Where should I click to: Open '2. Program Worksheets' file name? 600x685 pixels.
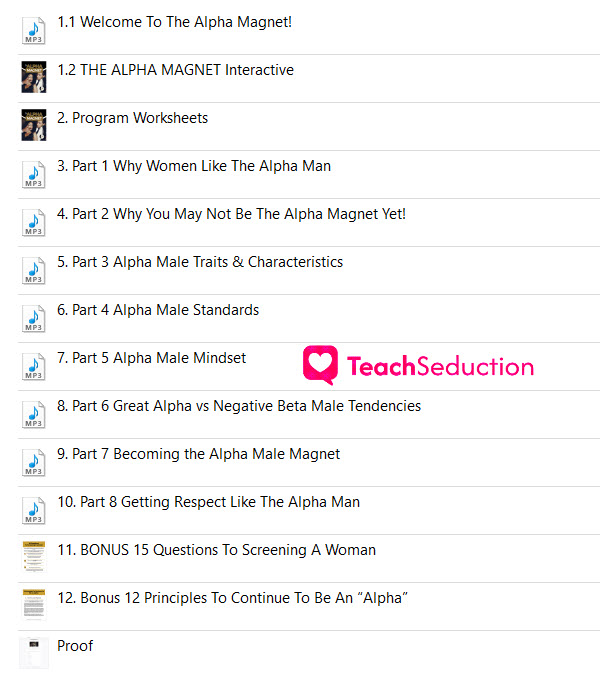(x=132, y=118)
